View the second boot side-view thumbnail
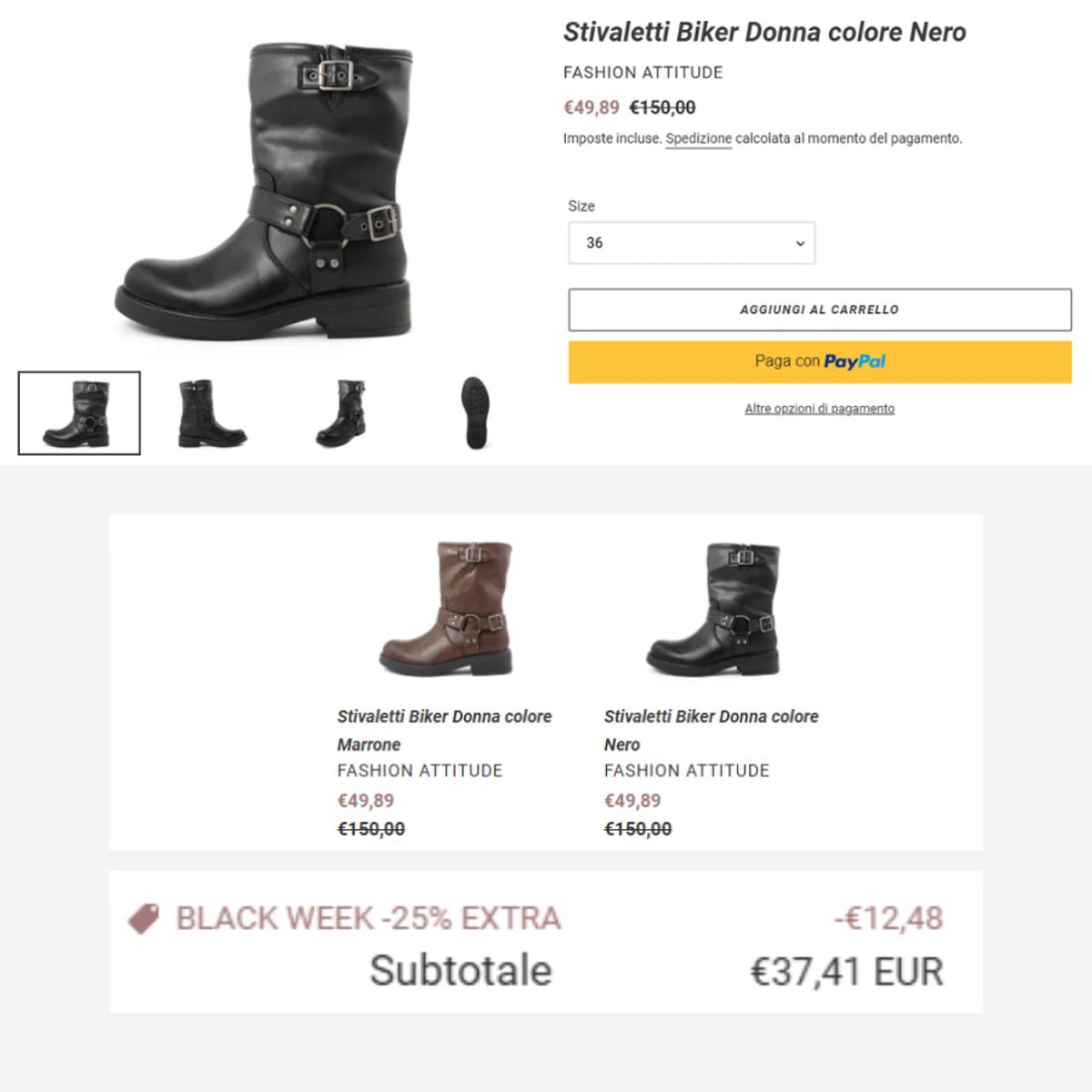 211,413
